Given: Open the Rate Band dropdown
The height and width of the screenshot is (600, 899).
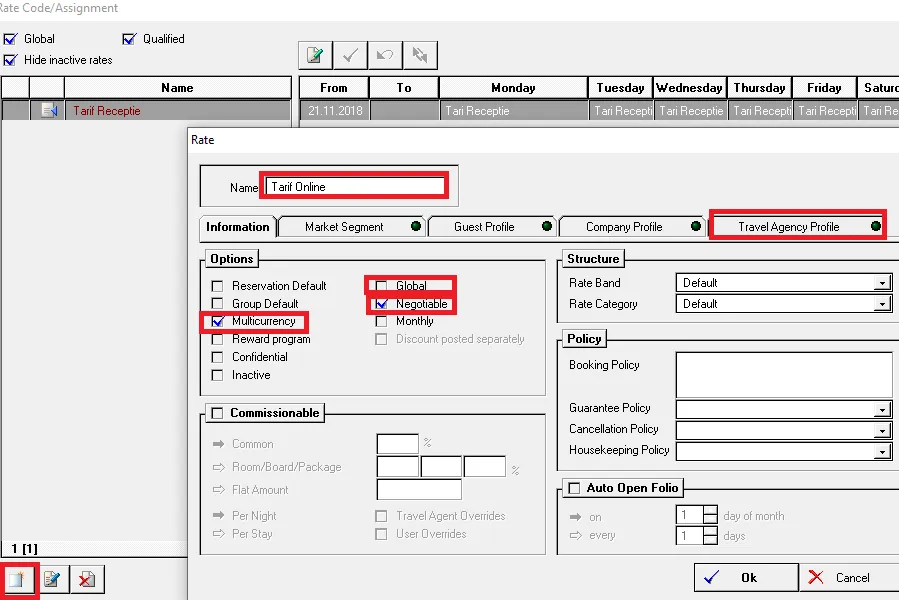Looking at the screenshot, I should 882,283.
